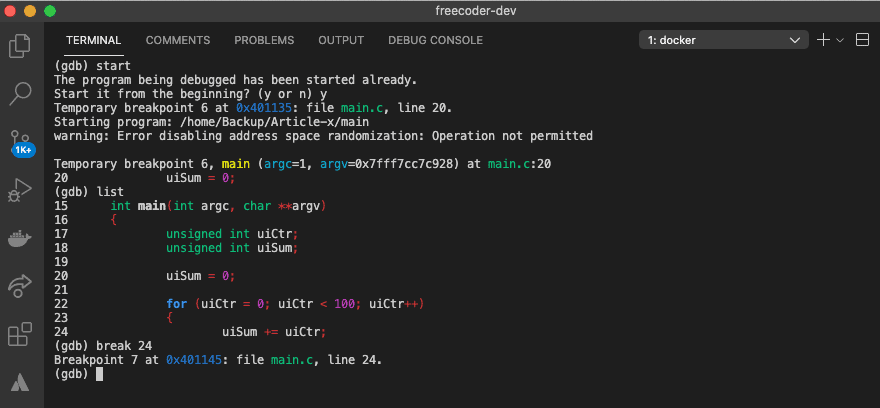Open the Docker whale icon

20,239
